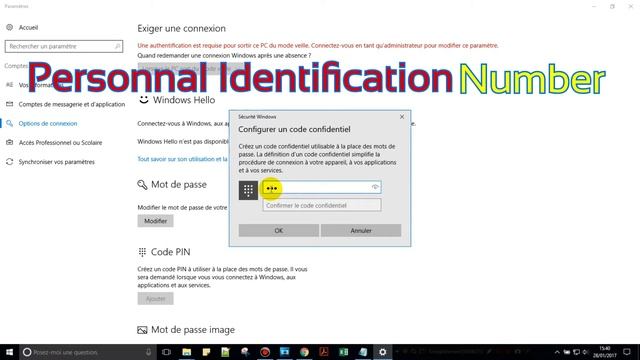Open Task View from taskbar
The height and width of the screenshot is (360, 640).
166,352
